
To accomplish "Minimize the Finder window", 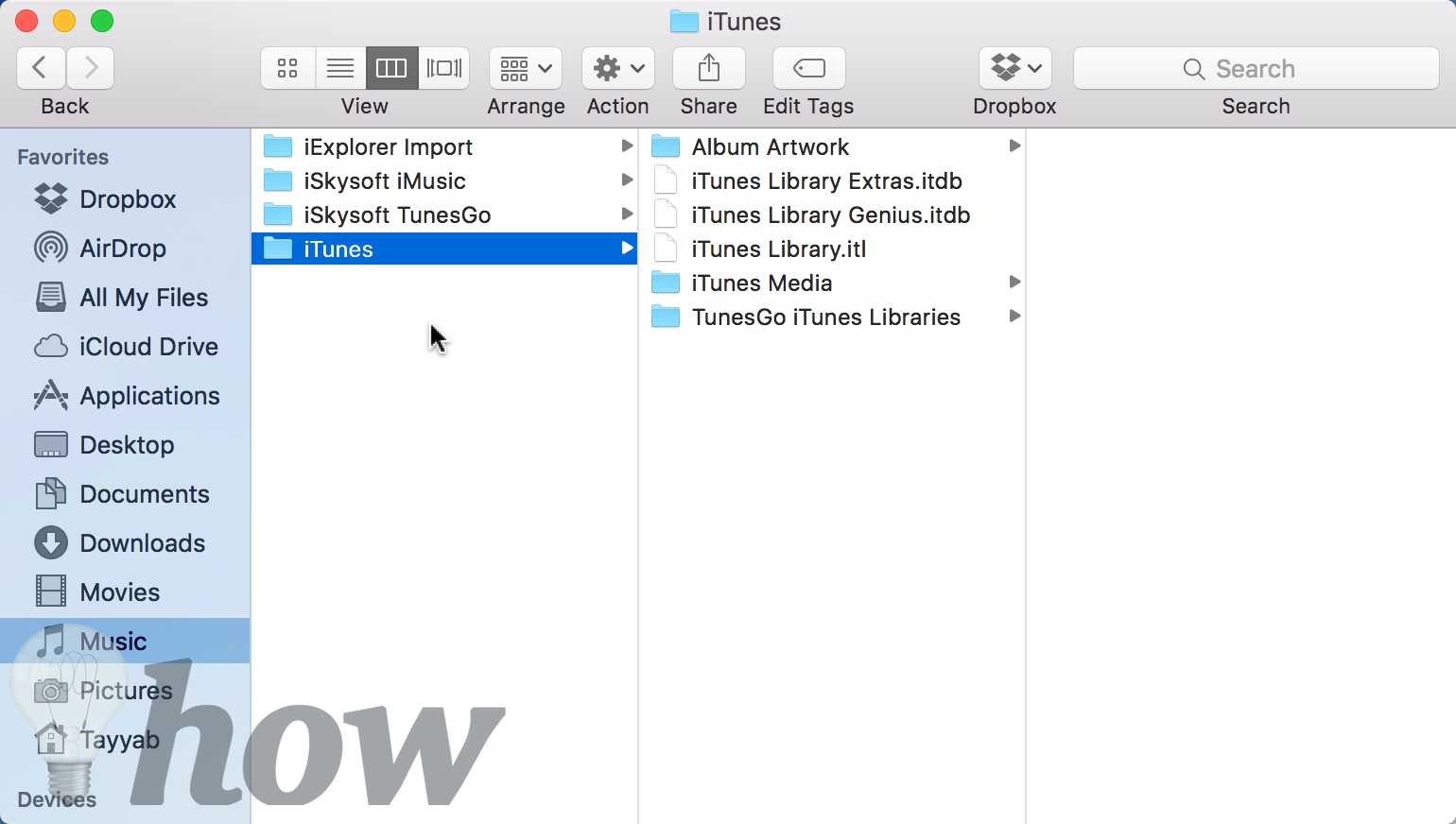I will click(64, 21).
